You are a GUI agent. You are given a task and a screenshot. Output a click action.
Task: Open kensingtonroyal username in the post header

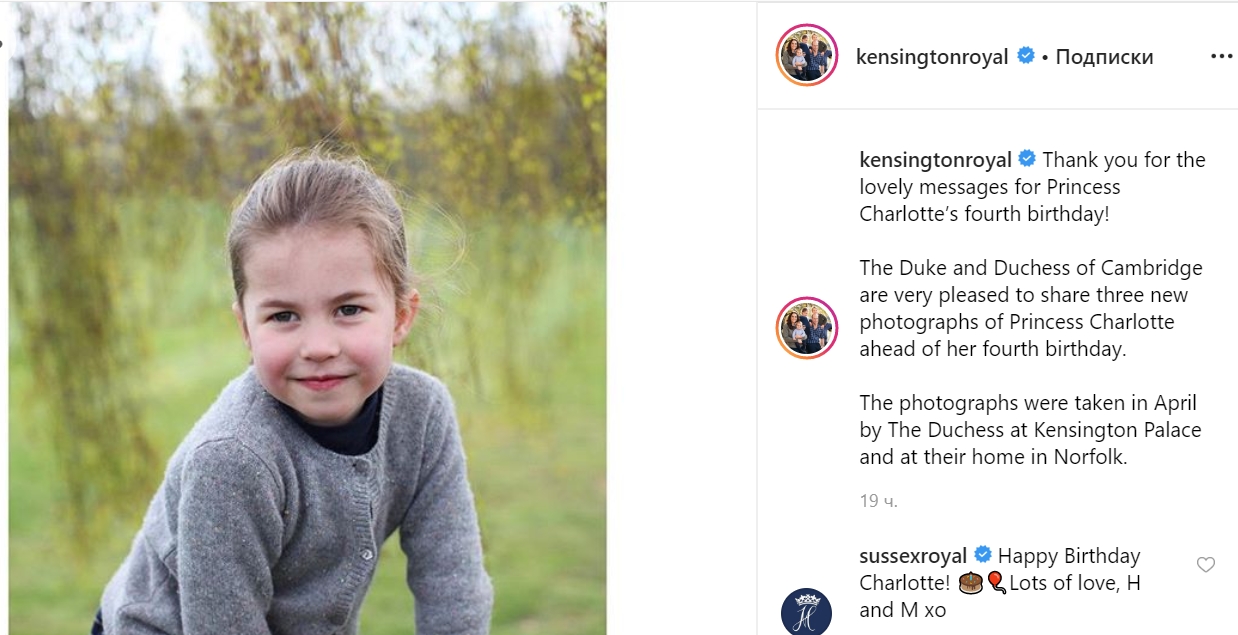pyautogui.click(x=931, y=57)
